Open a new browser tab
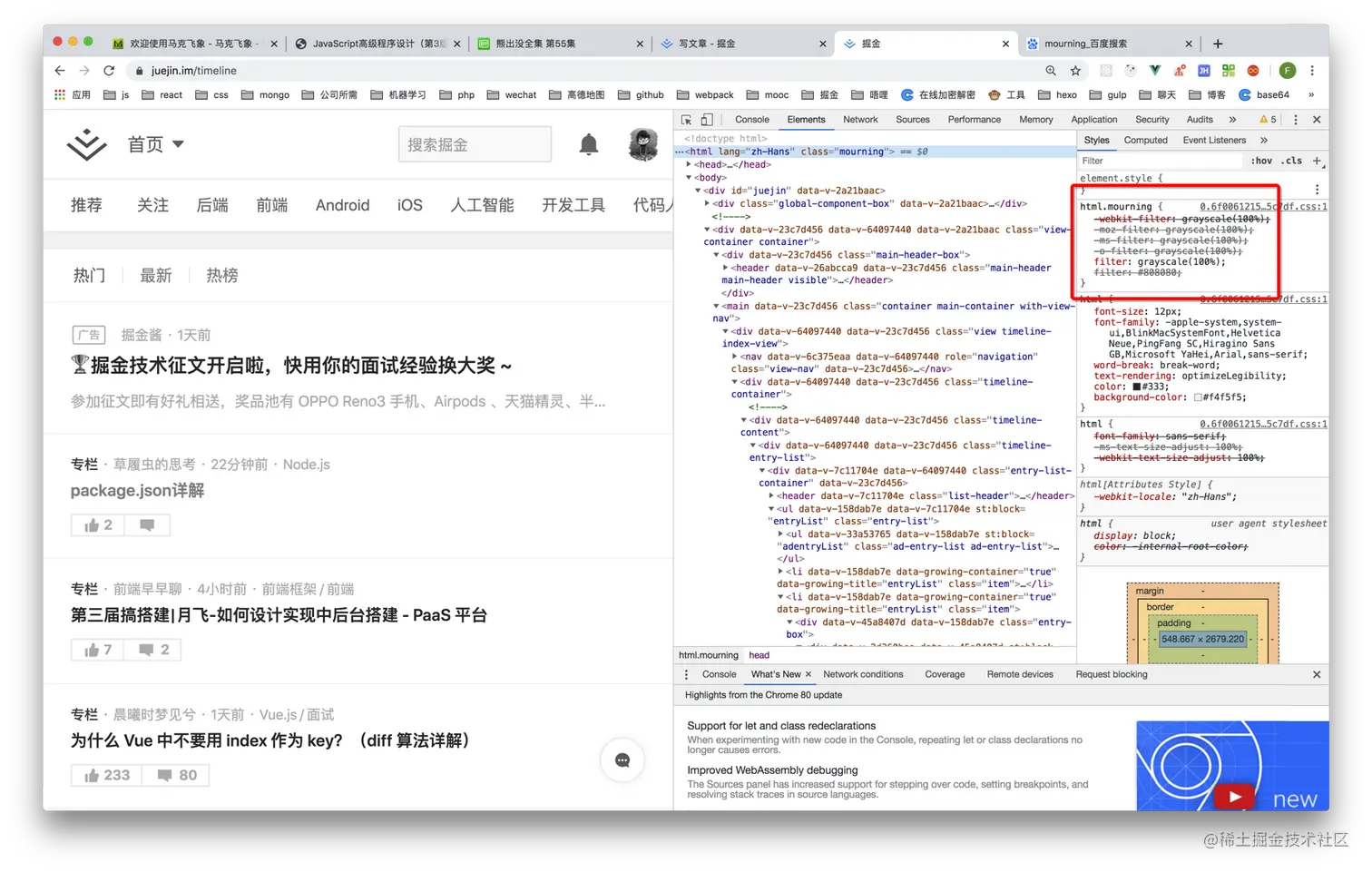 1218,44
